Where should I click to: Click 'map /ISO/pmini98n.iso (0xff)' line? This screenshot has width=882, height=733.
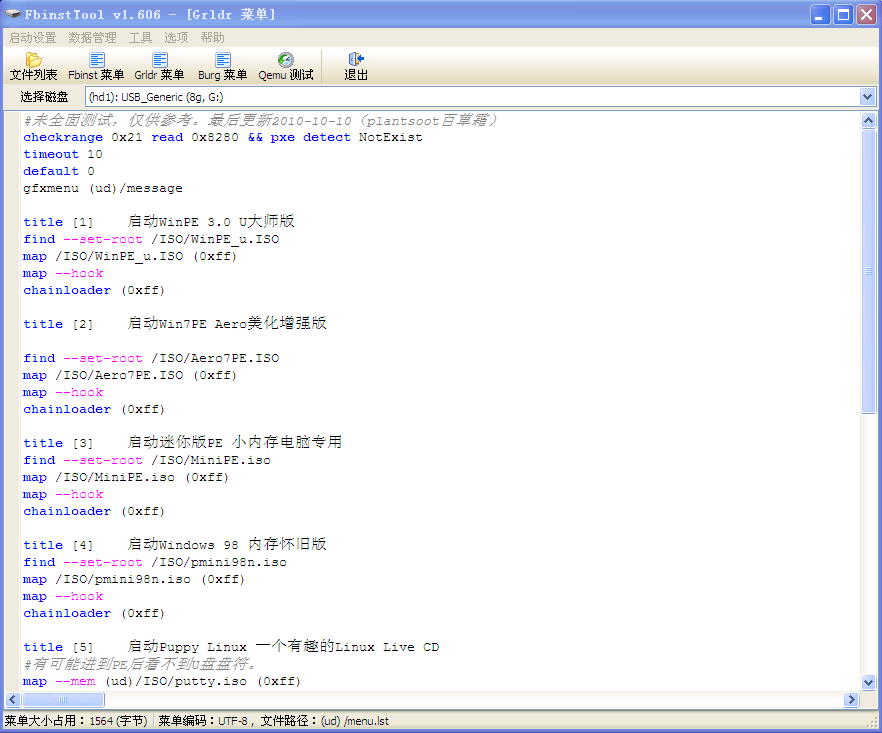134,579
